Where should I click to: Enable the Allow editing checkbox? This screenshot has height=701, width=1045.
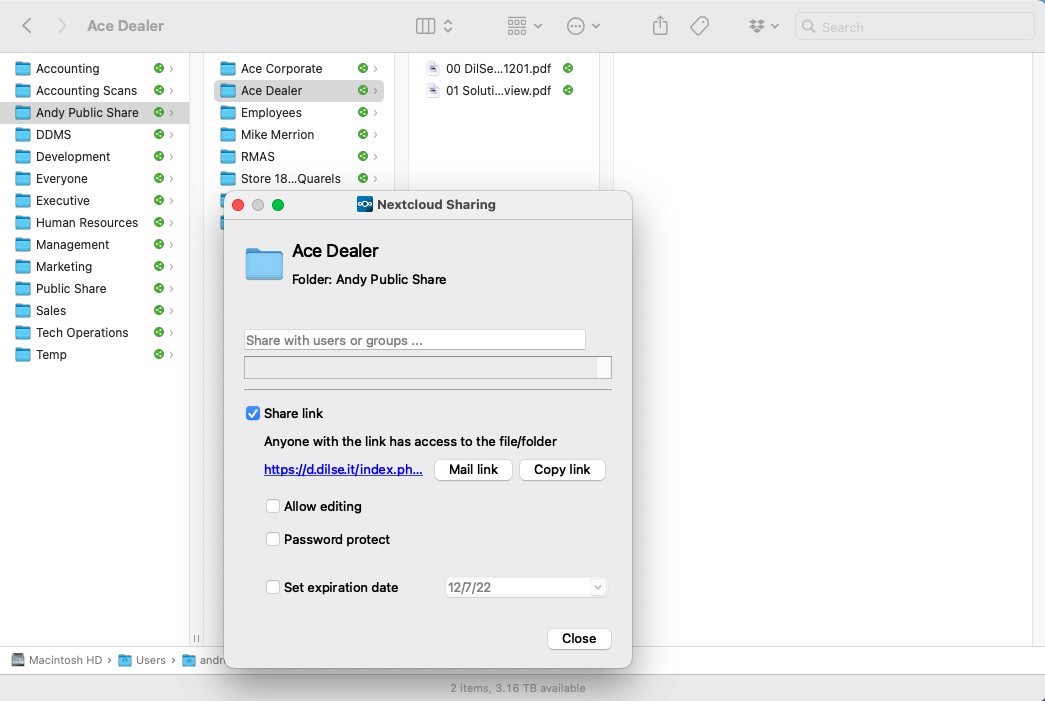click(273, 507)
